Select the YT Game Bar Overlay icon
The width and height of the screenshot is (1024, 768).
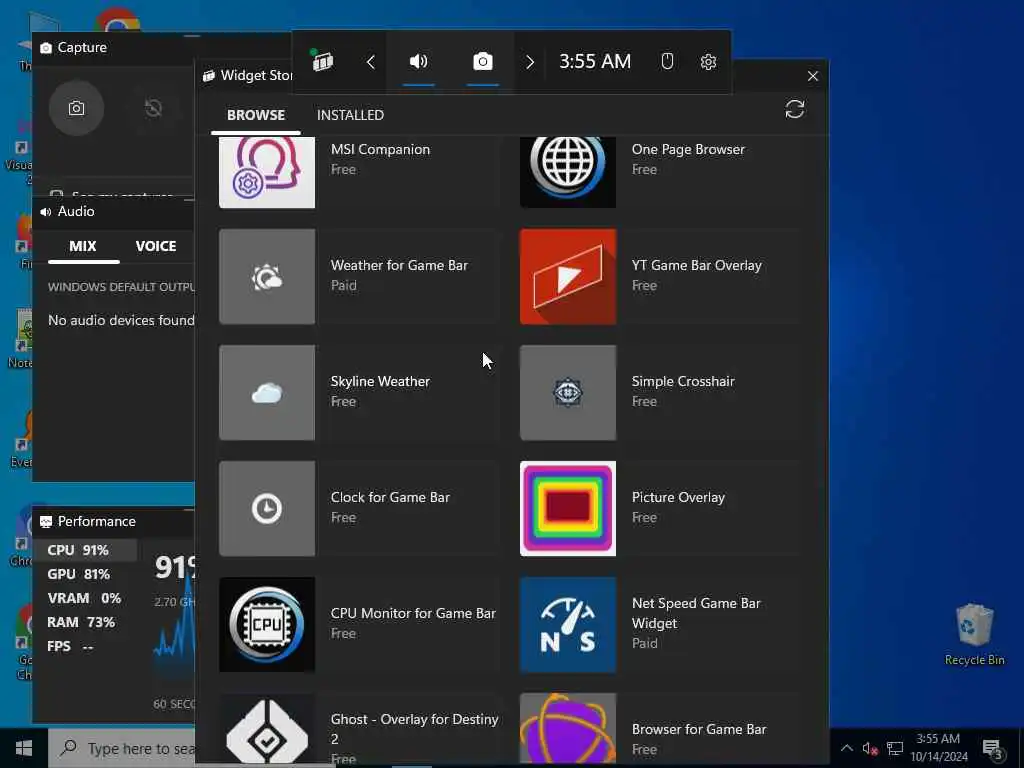tap(568, 277)
